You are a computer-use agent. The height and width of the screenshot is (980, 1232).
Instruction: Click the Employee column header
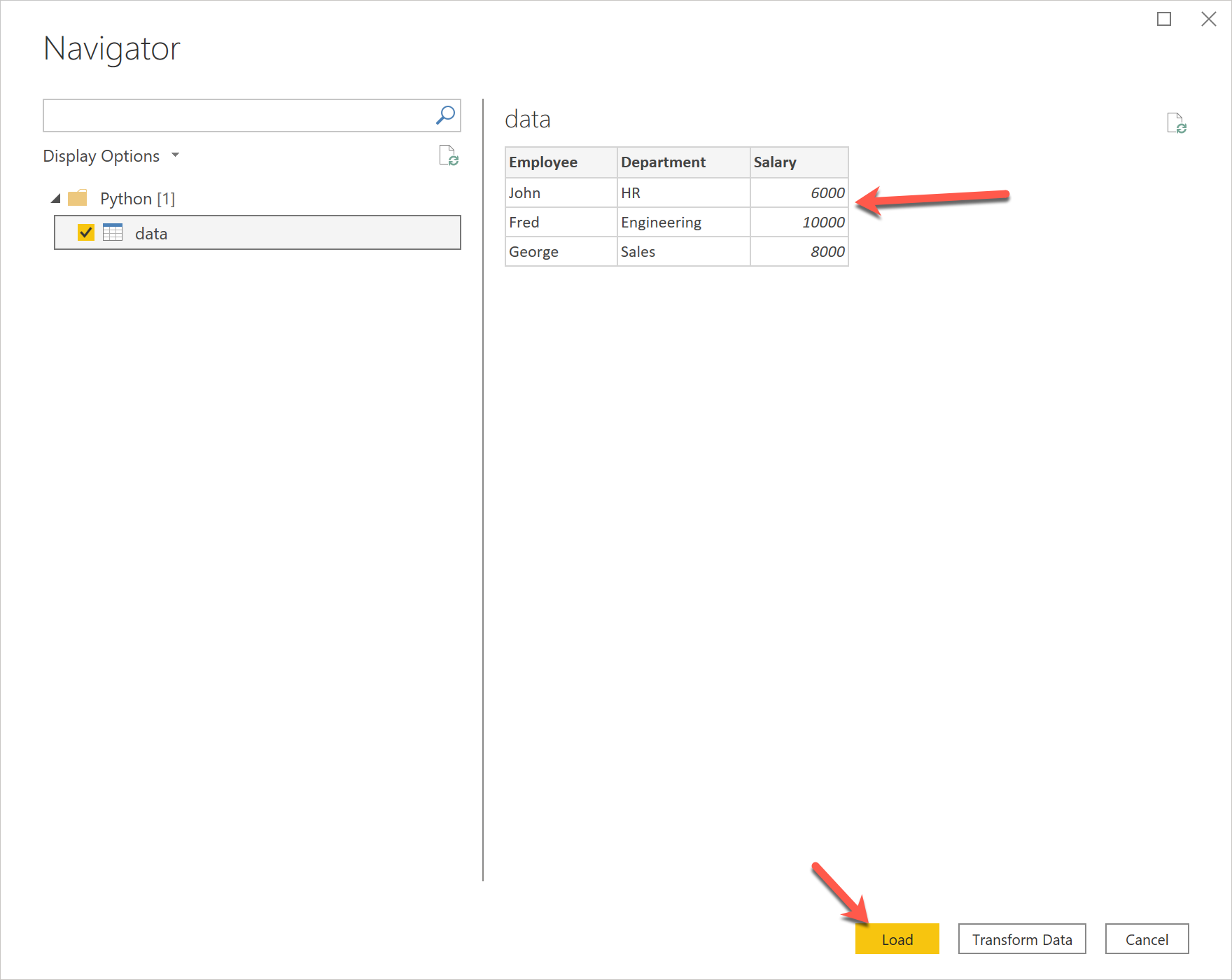click(543, 162)
